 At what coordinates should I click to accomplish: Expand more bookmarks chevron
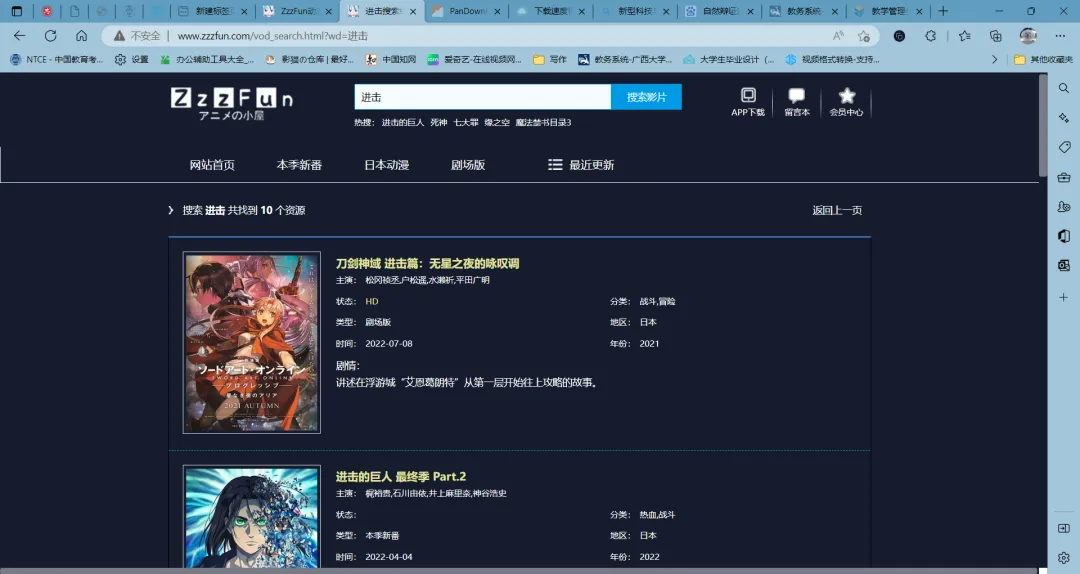(x=995, y=59)
